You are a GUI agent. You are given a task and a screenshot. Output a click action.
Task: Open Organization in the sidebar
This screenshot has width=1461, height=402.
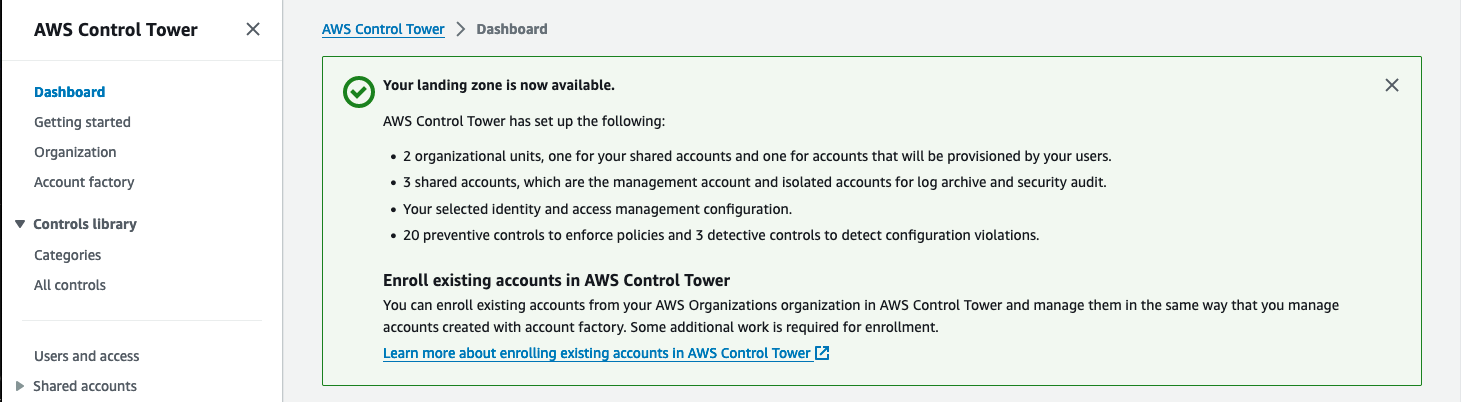coord(75,152)
